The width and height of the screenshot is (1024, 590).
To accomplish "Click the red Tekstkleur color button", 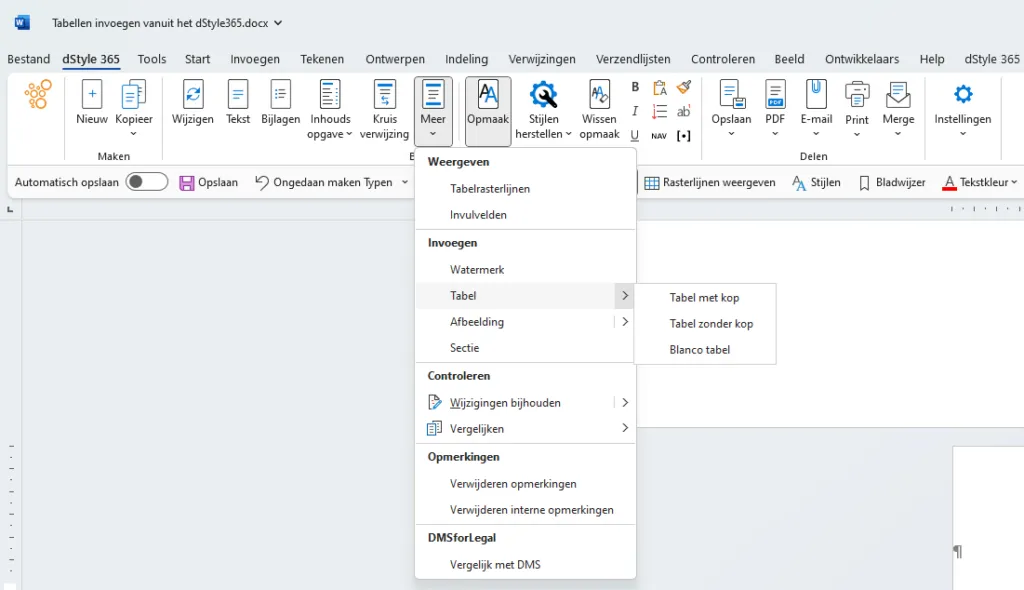I will 949,183.
